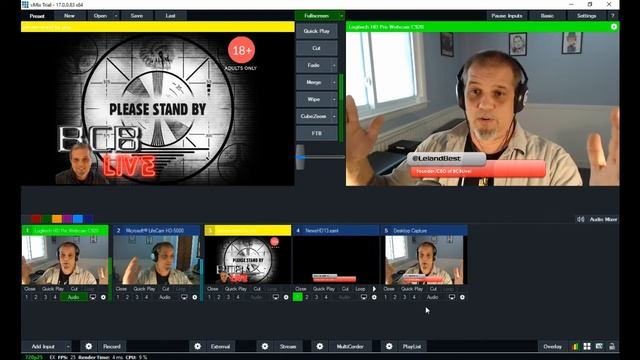Click monitor icon on input 2 LifeCam
This screenshot has height=360, width=640.
[x=184, y=297]
